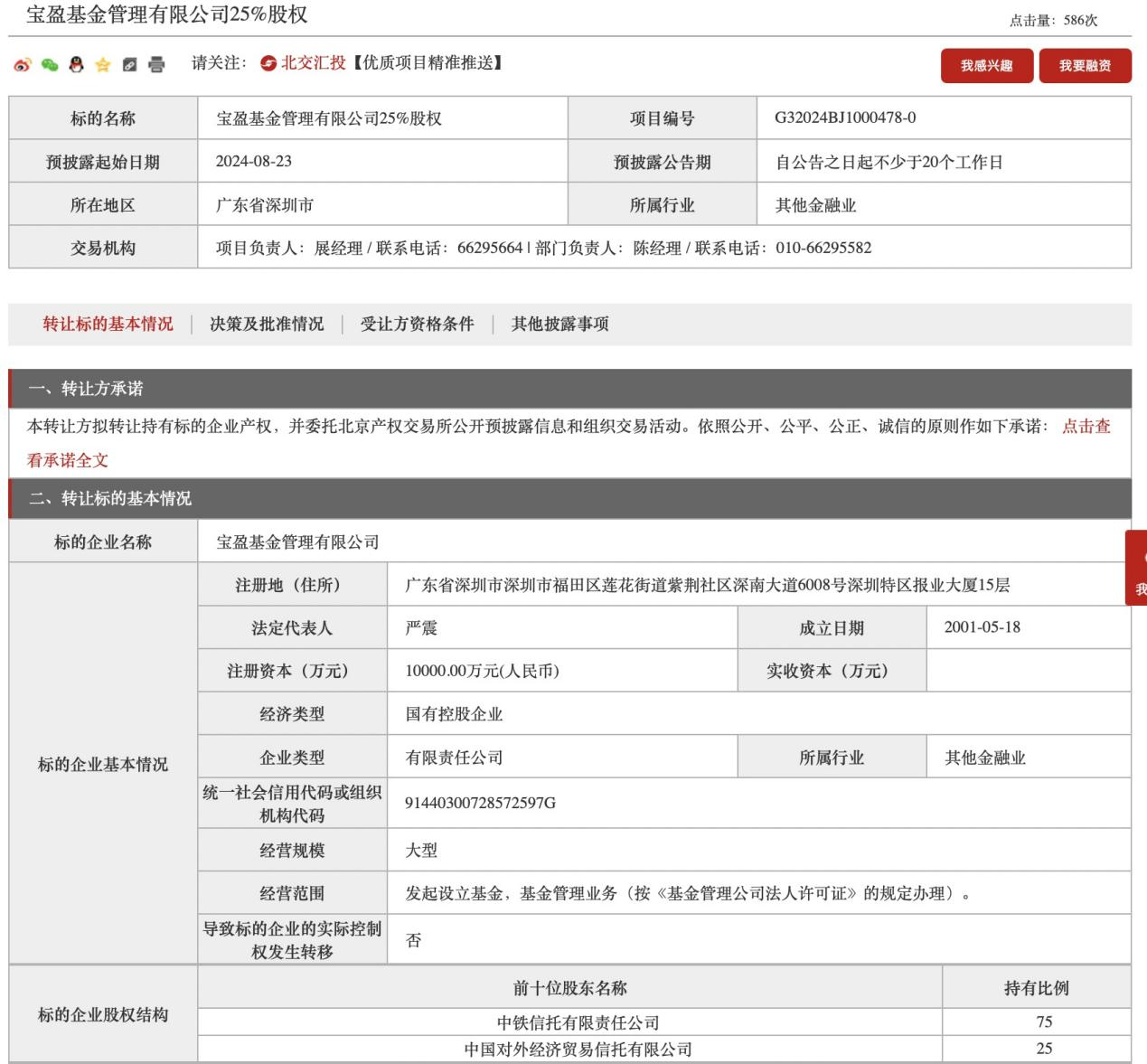1147x1064 pixels.
Task: Open the 其他披露事项 tab
Action: click(x=559, y=324)
